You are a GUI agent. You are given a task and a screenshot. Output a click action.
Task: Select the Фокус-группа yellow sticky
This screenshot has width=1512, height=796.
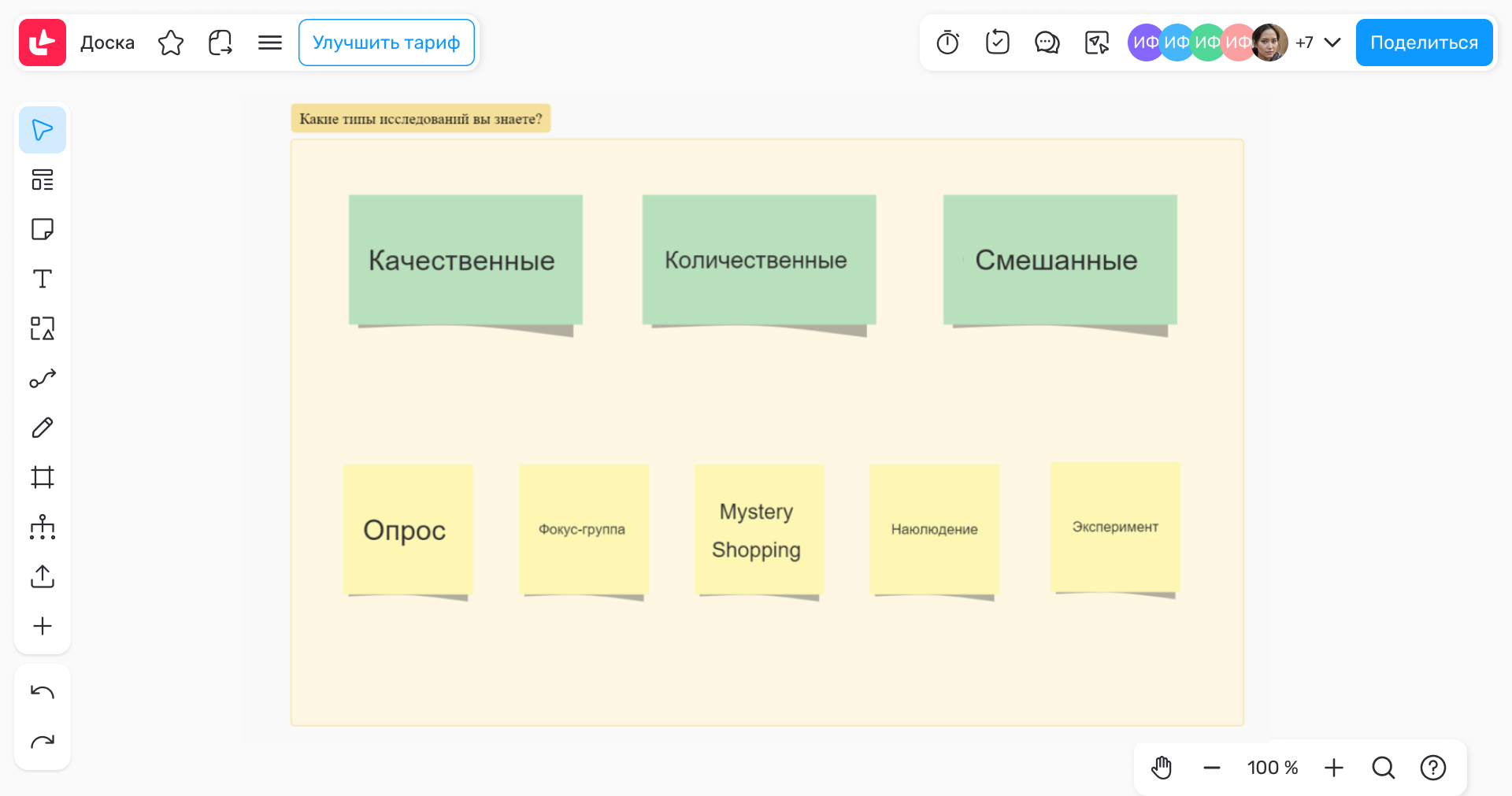point(584,529)
